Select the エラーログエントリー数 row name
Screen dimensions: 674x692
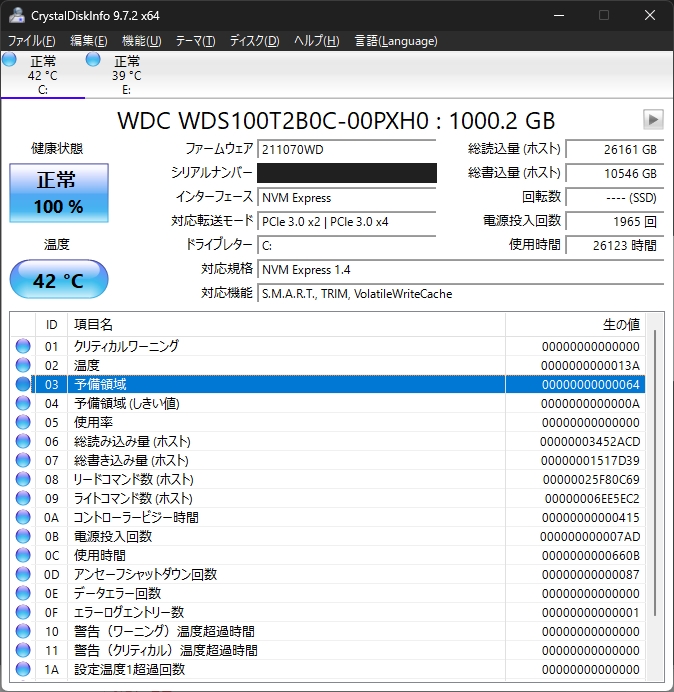click(x=128, y=612)
